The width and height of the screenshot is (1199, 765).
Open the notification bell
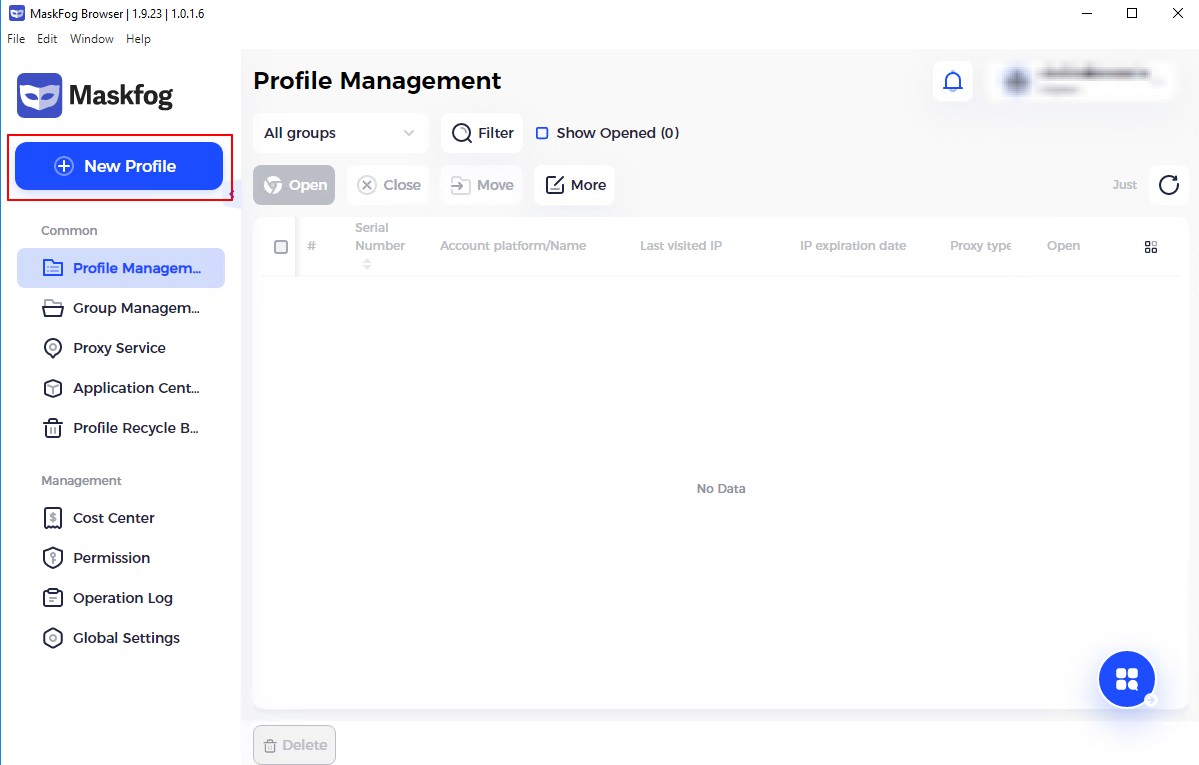(953, 81)
